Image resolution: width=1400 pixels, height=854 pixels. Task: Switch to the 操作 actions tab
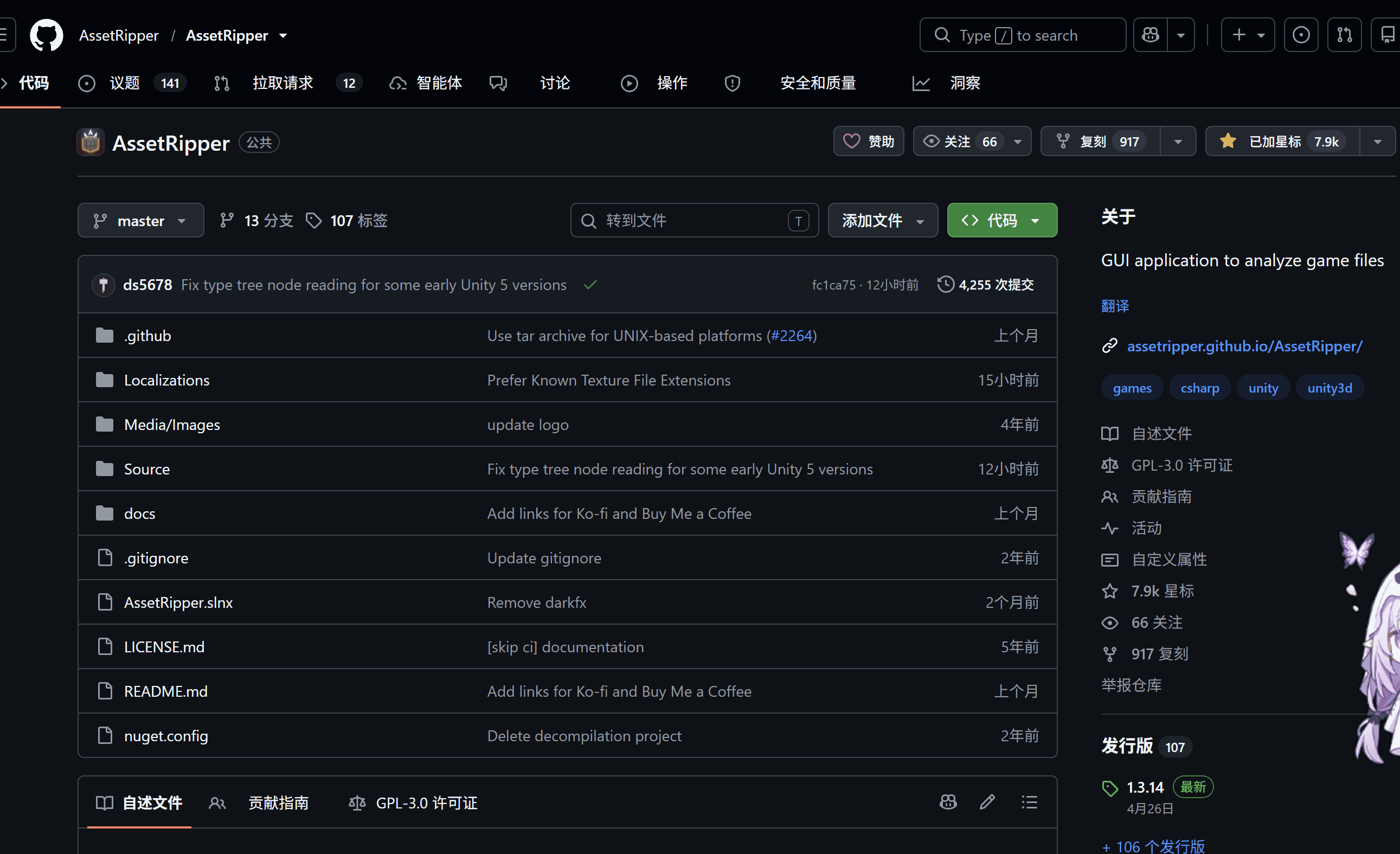[654, 83]
